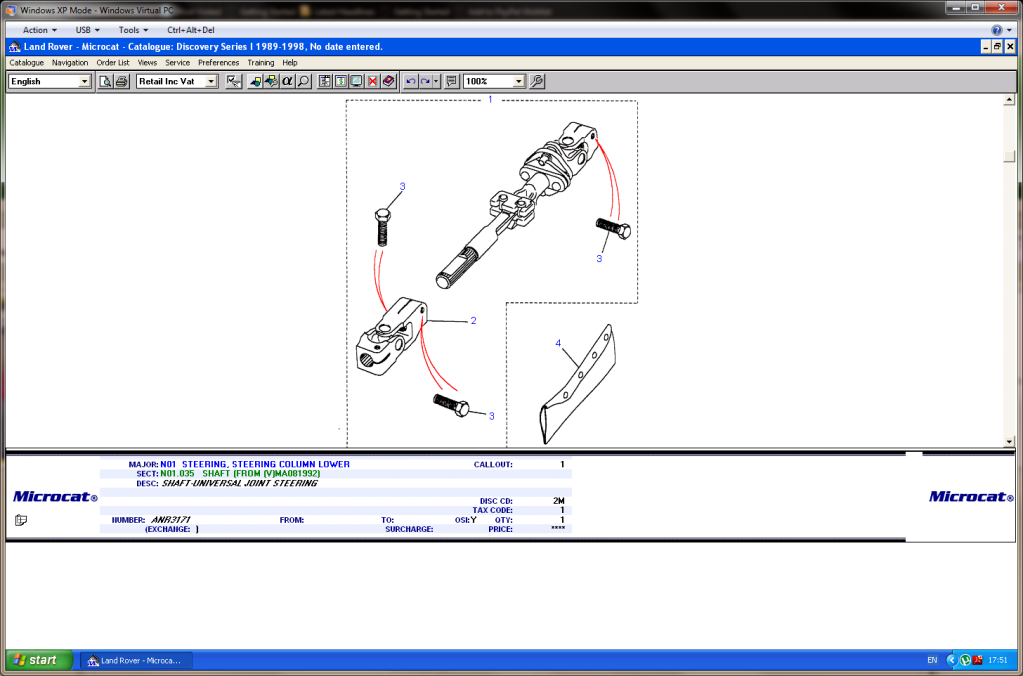Click the diagram scrollbar up arrow
This screenshot has height=676, width=1023.
pyautogui.click(x=1009, y=100)
